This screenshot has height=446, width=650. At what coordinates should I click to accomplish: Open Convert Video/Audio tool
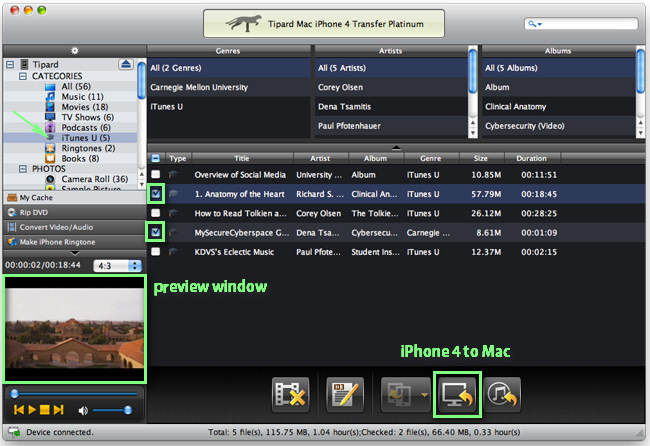[x=75, y=227]
